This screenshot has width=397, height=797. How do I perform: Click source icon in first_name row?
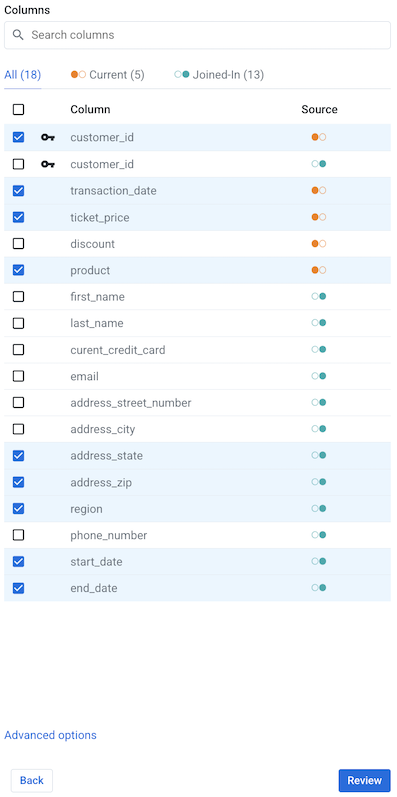[319, 296]
